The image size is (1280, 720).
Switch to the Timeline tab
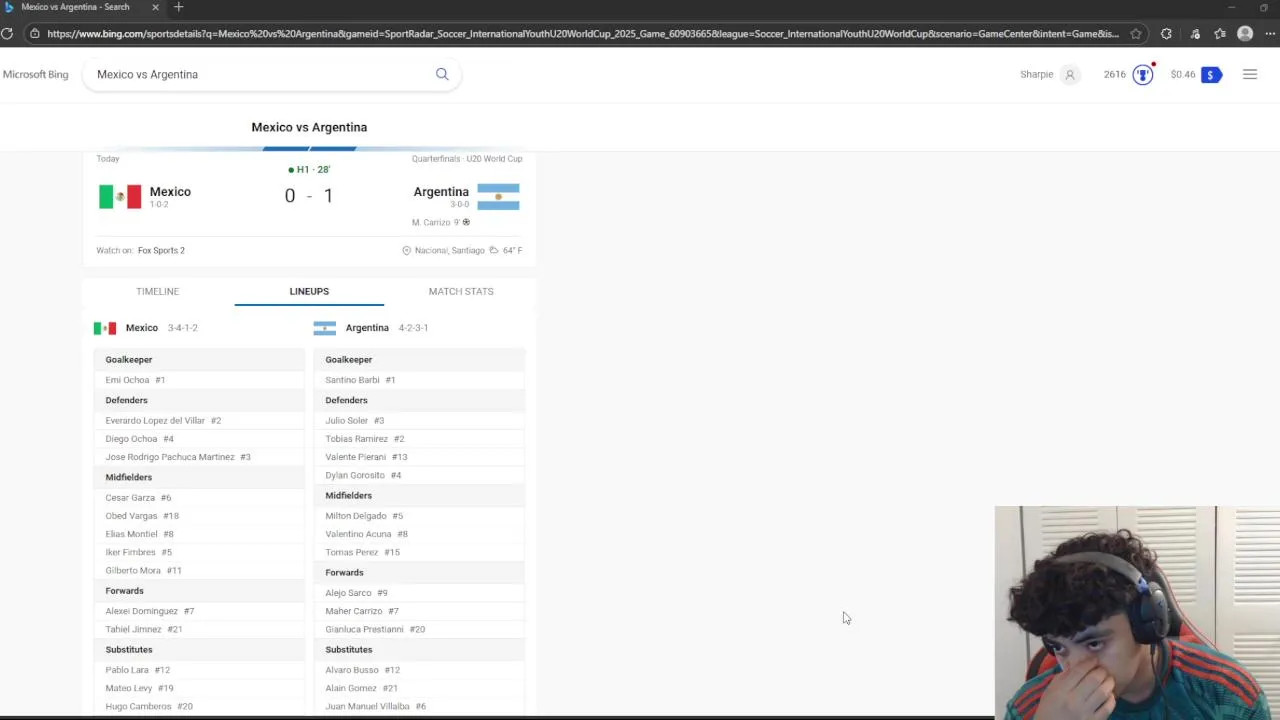coord(158,291)
